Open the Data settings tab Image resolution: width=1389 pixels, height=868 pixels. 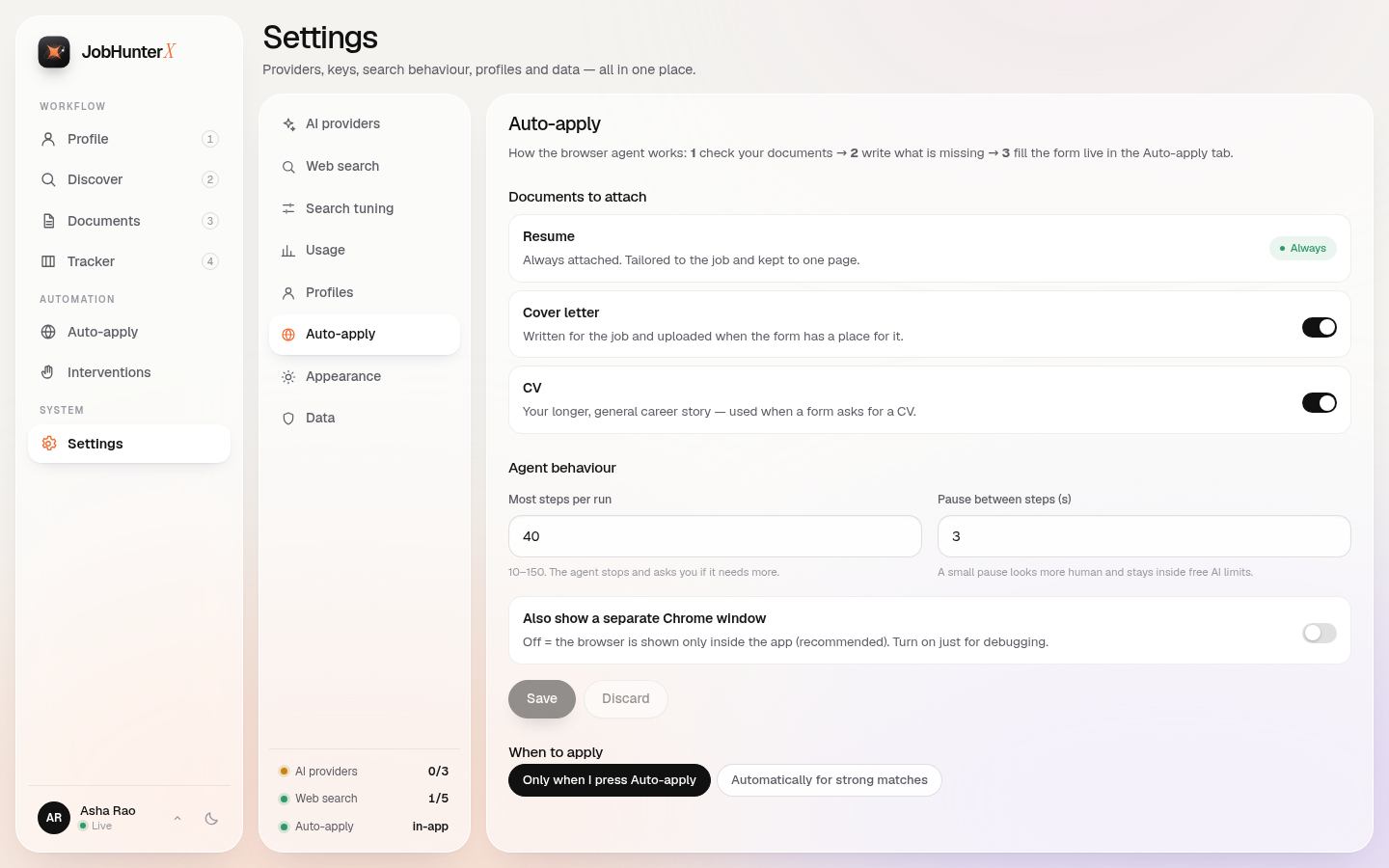pos(365,419)
